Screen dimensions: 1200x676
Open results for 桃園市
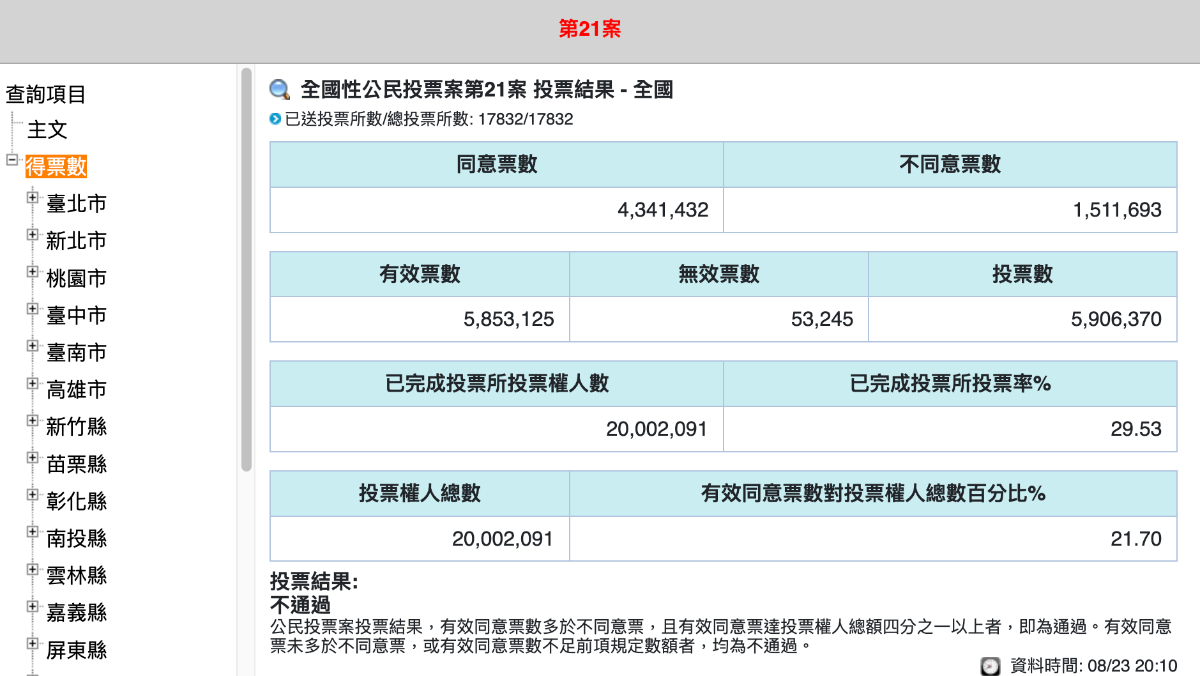point(76,278)
